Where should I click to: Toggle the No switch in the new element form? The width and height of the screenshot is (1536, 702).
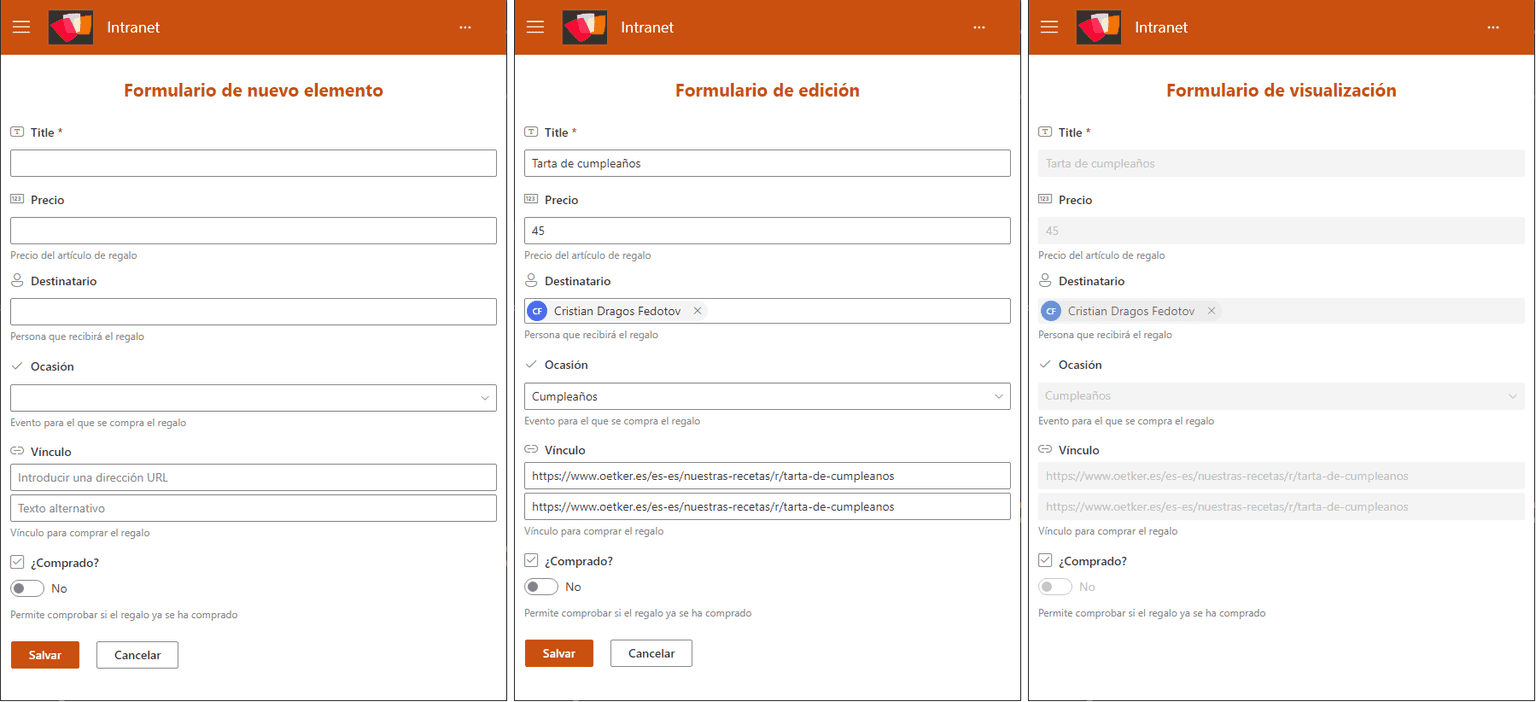tap(27, 588)
